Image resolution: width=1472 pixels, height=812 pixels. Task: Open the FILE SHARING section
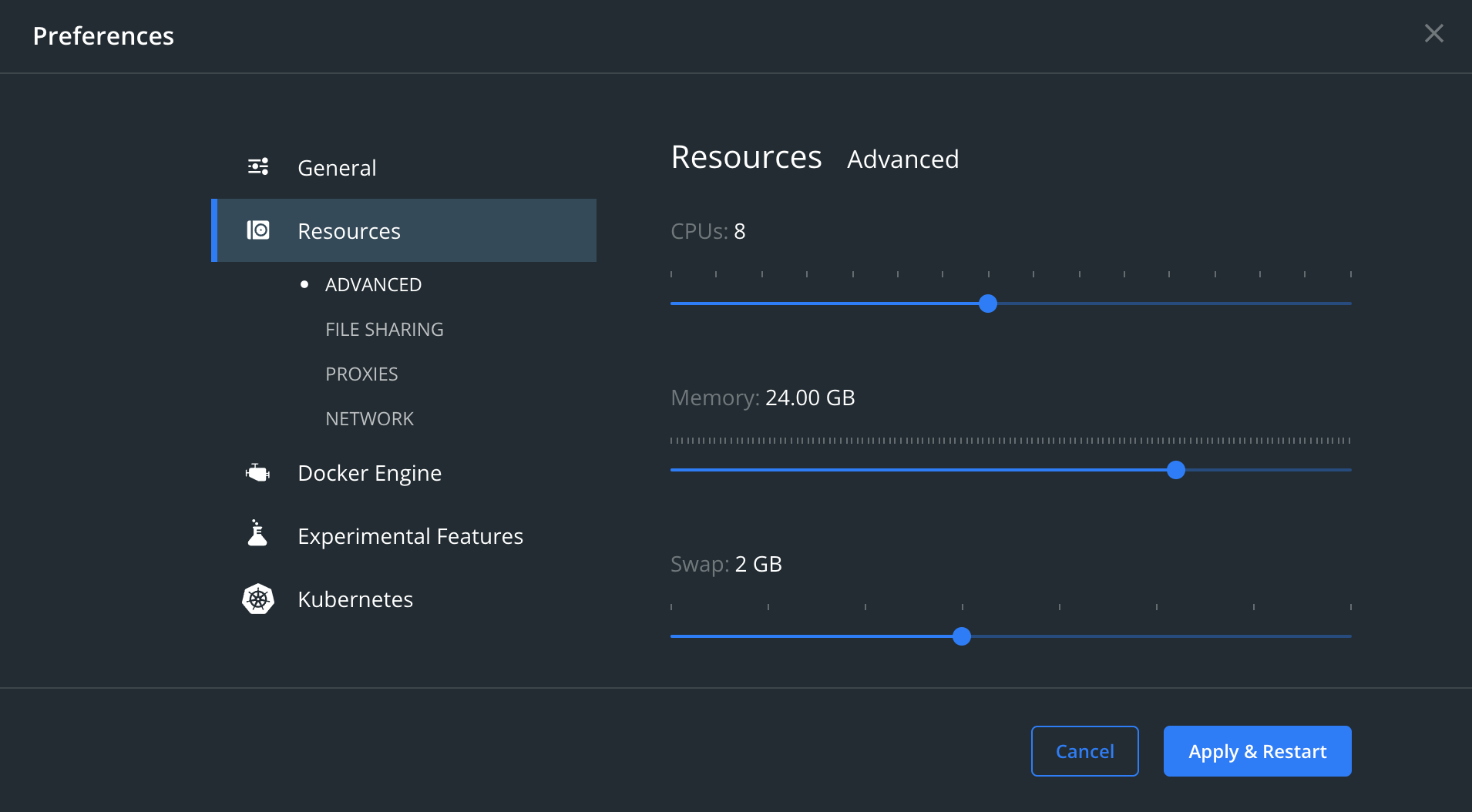(384, 329)
